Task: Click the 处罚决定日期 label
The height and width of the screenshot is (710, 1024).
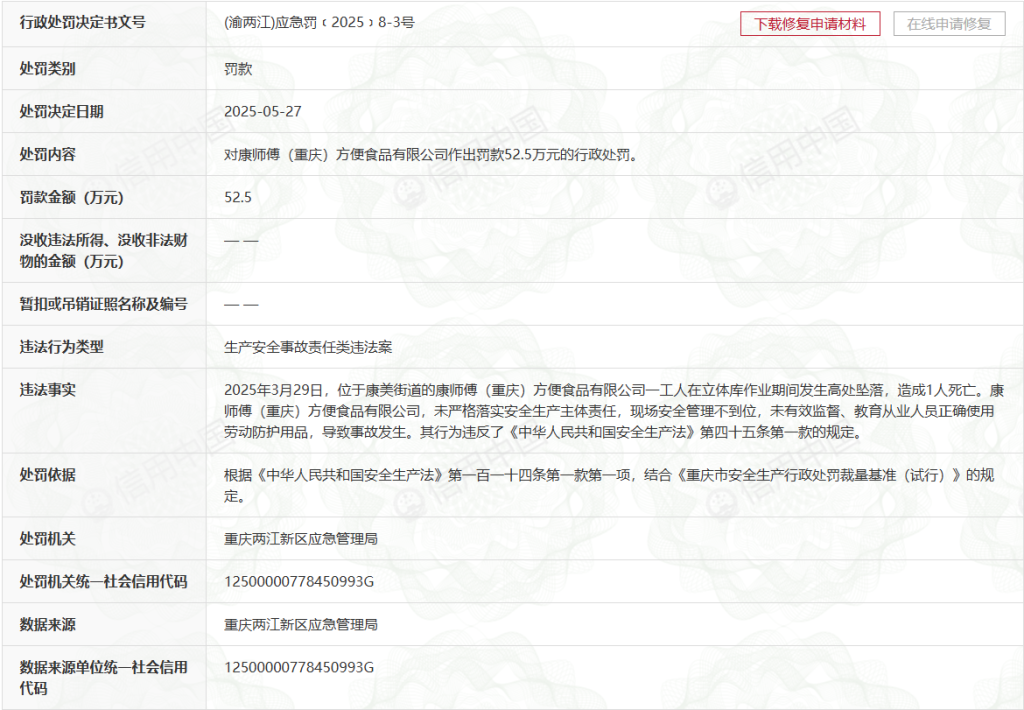Action: tap(61, 111)
